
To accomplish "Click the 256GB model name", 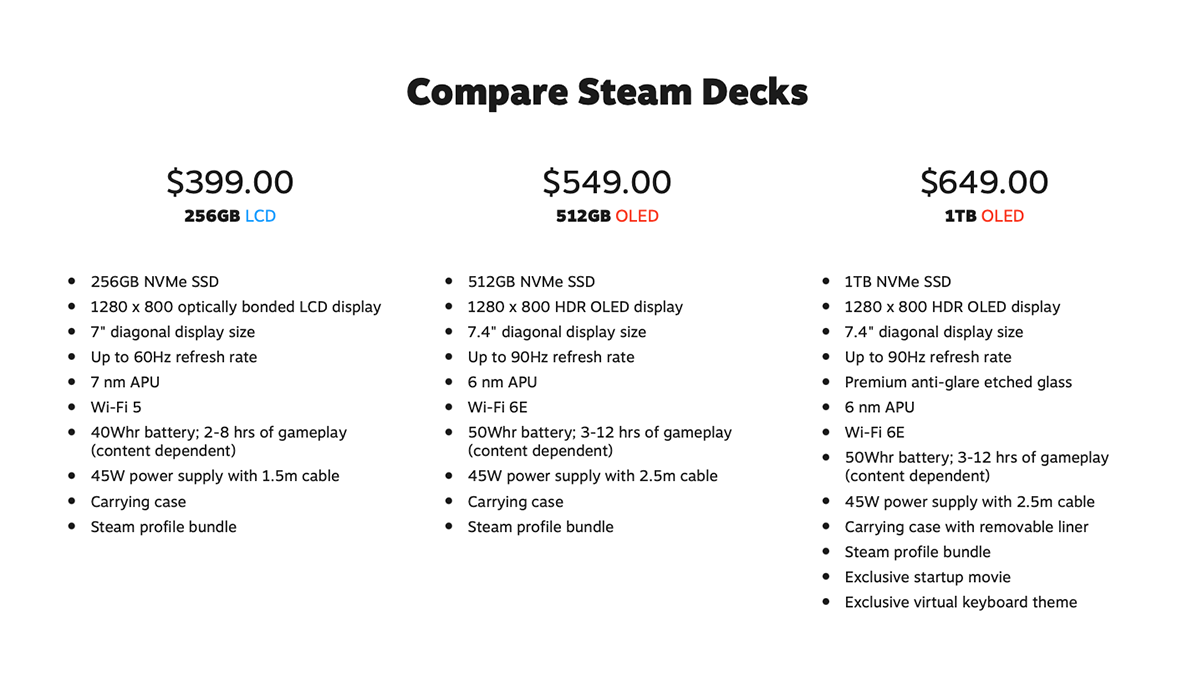I will click(212, 216).
